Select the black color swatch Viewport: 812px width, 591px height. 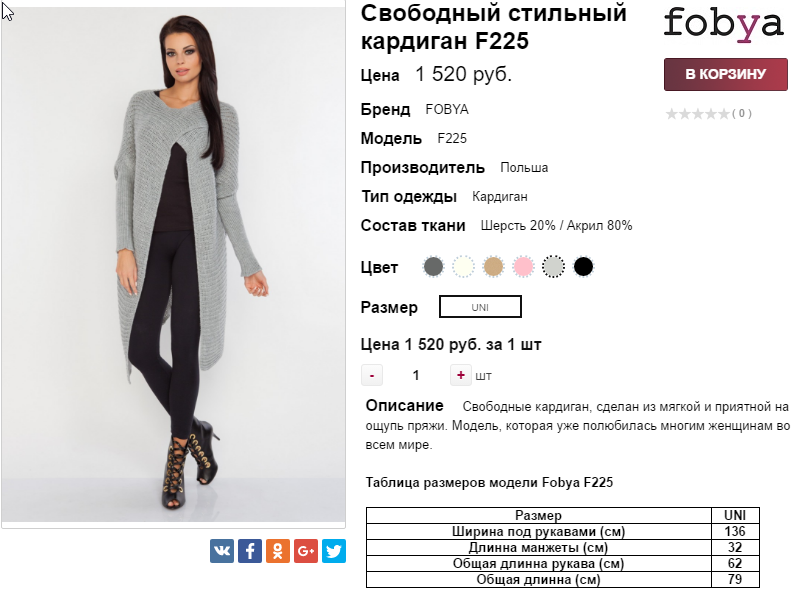coord(583,267)
